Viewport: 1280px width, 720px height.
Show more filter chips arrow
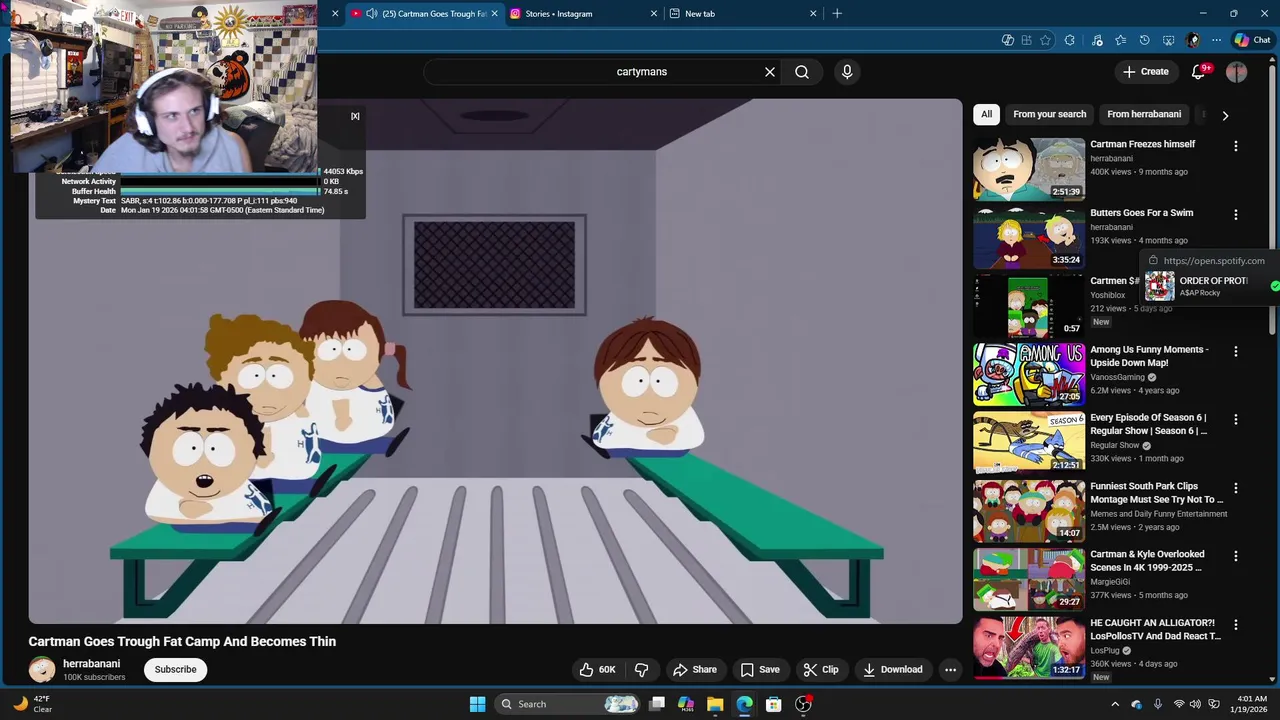(1225, 115)
